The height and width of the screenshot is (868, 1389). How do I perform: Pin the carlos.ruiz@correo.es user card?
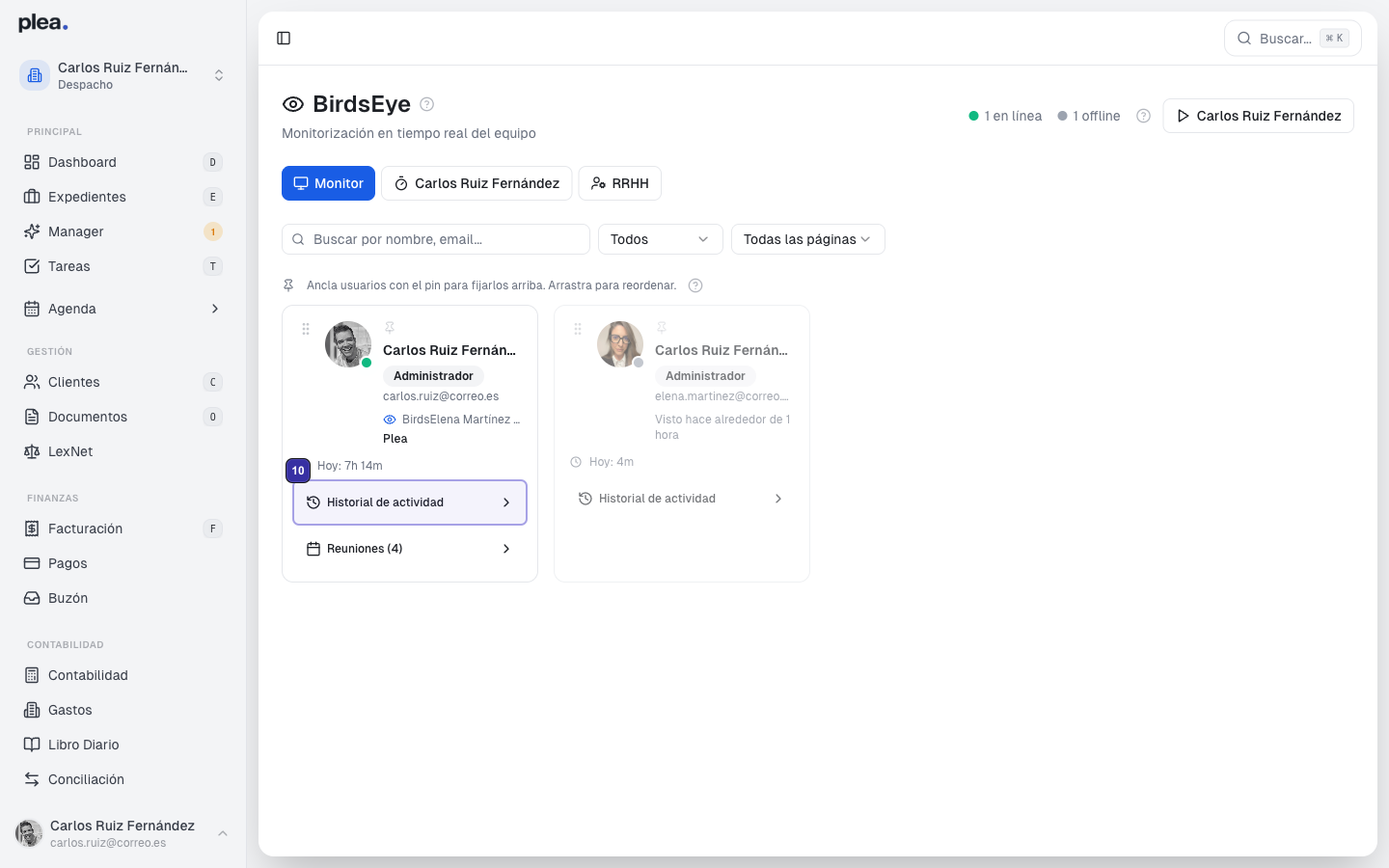point(390,328)
